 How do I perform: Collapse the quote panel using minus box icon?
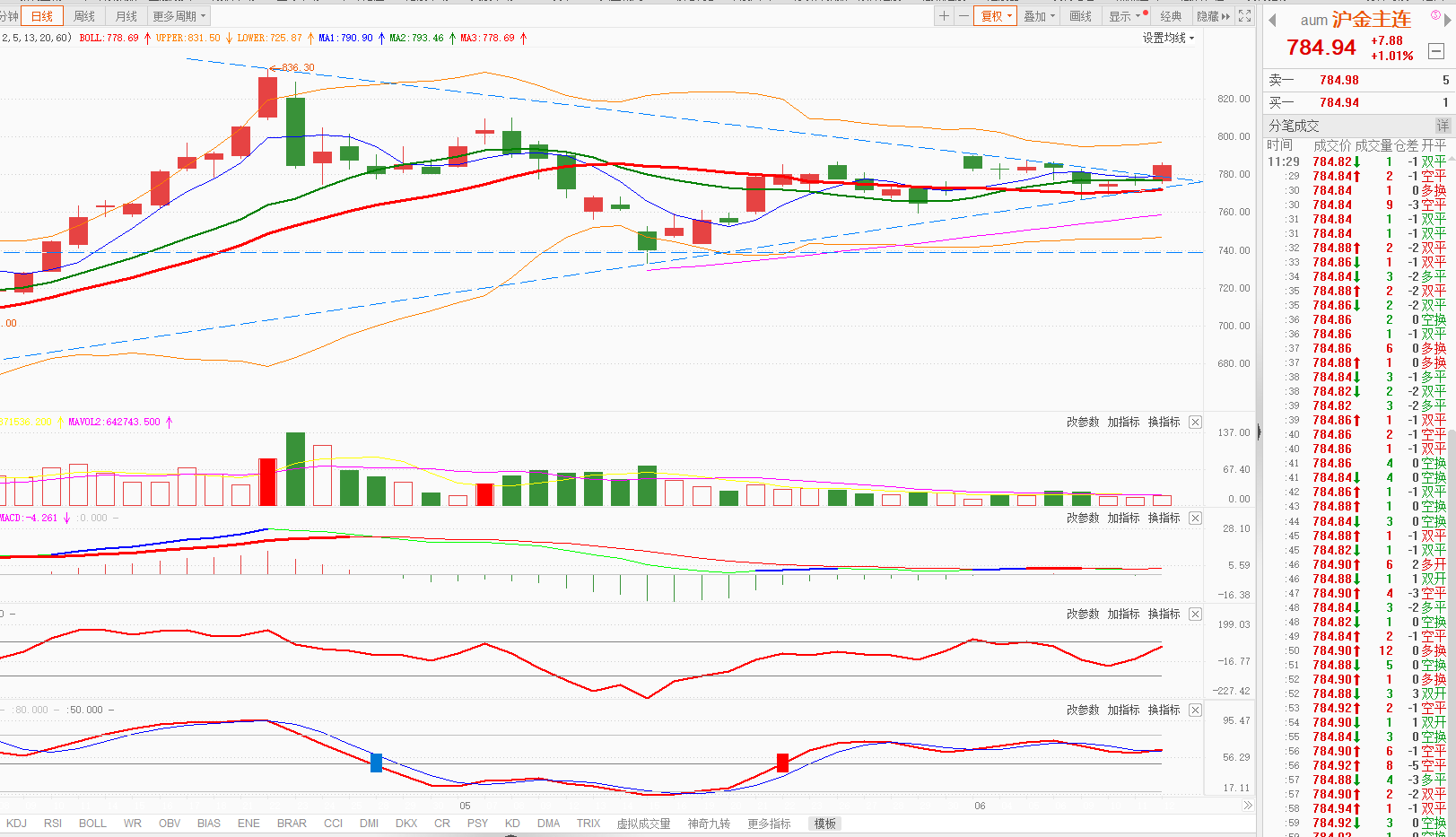(1436, 51)
